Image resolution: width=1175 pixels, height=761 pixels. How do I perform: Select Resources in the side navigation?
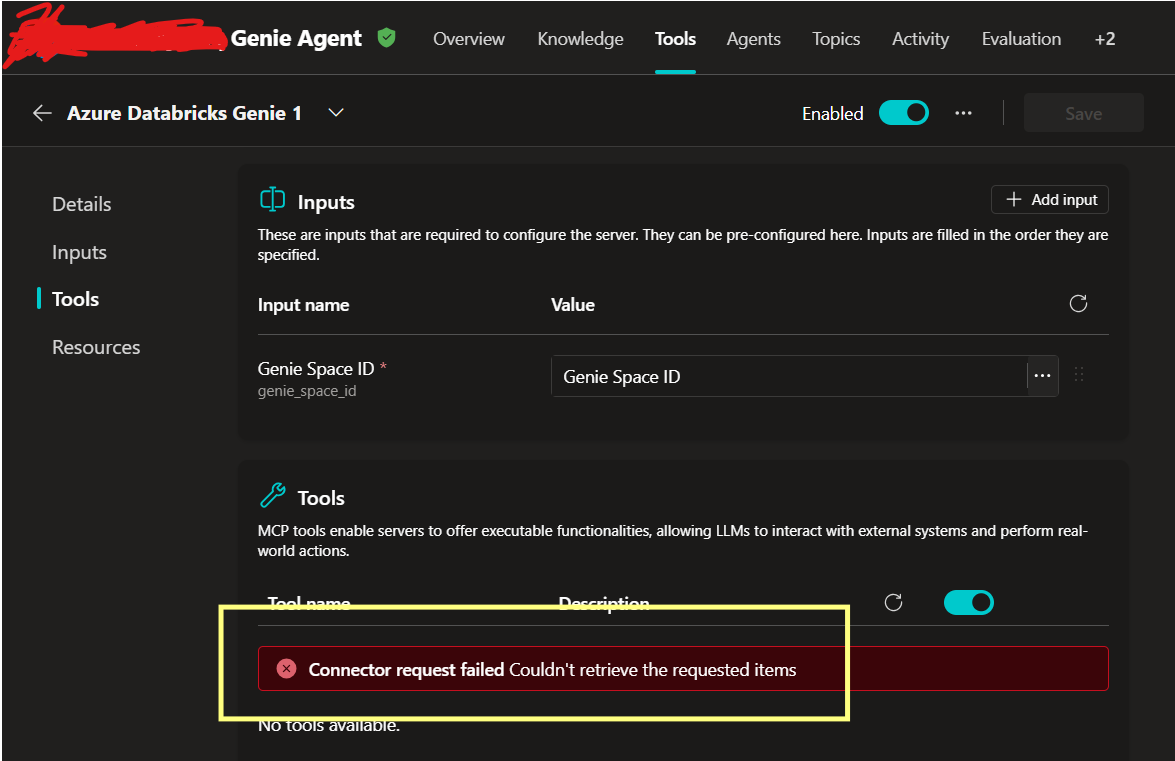[x=96, y=347]
